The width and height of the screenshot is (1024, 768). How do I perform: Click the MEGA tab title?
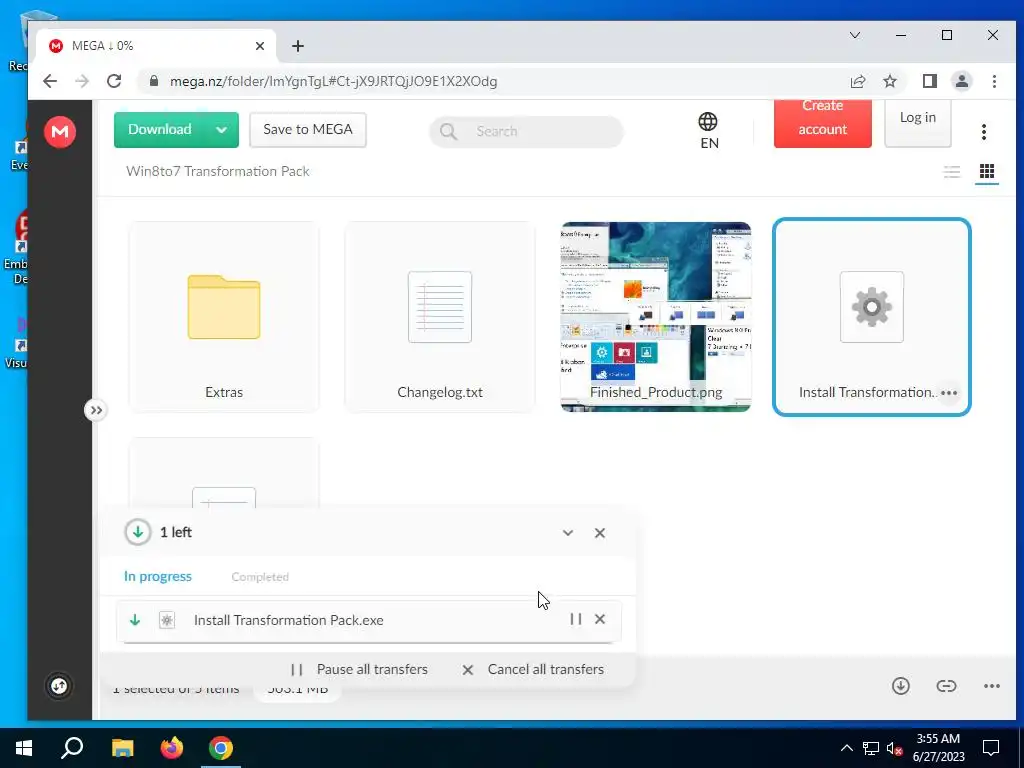[x=102, y=46]
